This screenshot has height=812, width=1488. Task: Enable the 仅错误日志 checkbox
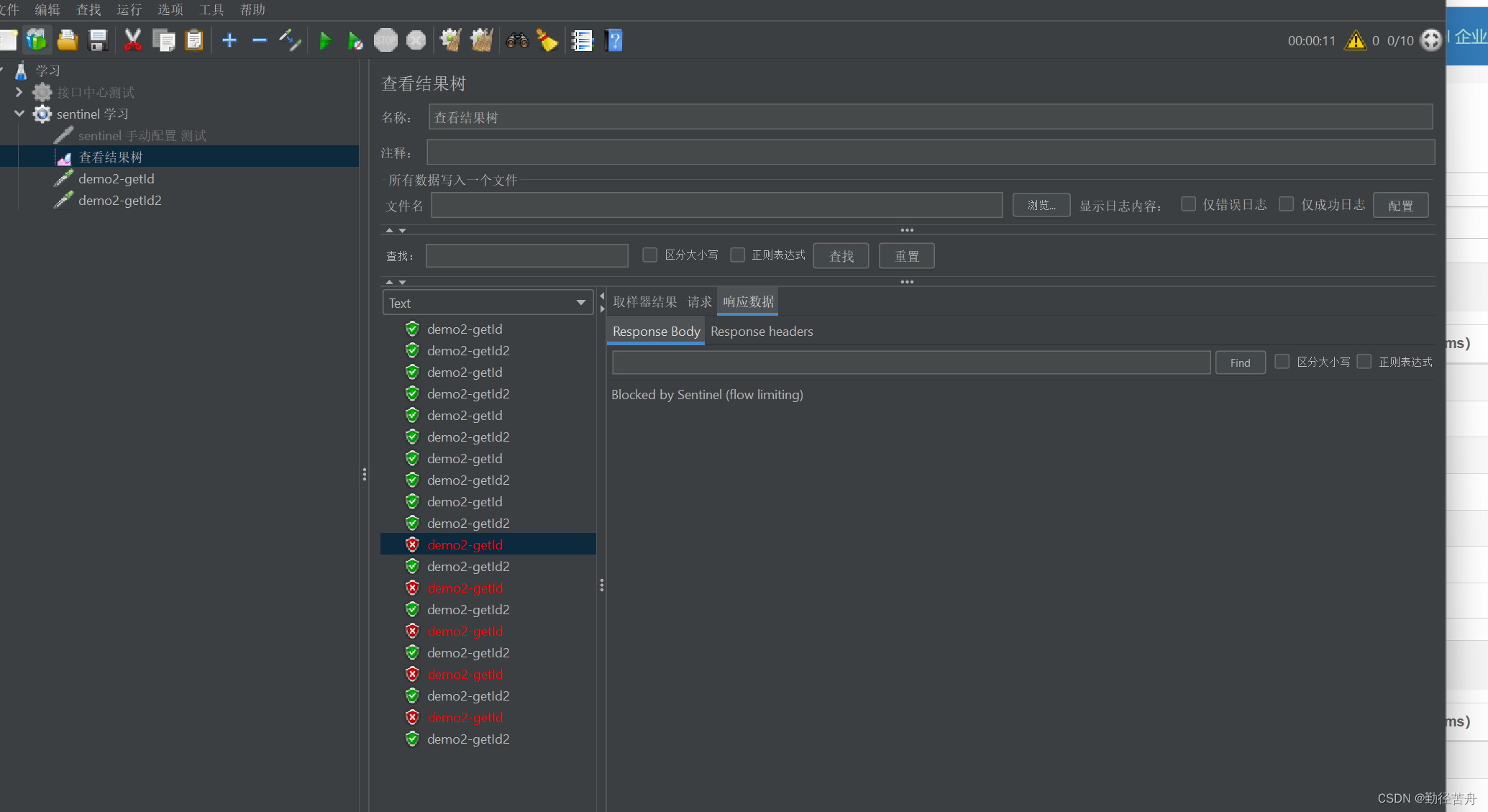(1188, 204)
